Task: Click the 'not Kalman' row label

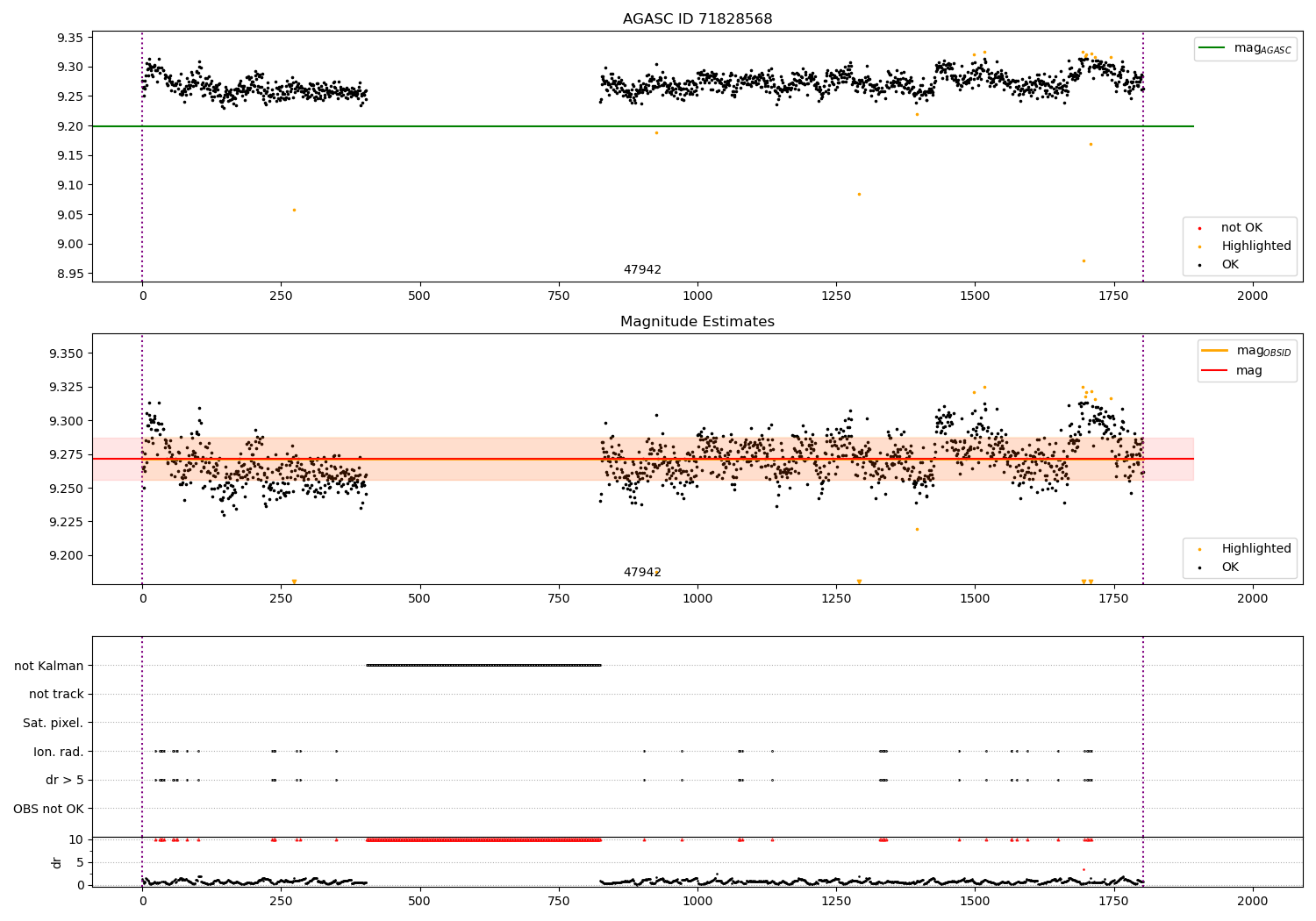Action: click(49, 666)
